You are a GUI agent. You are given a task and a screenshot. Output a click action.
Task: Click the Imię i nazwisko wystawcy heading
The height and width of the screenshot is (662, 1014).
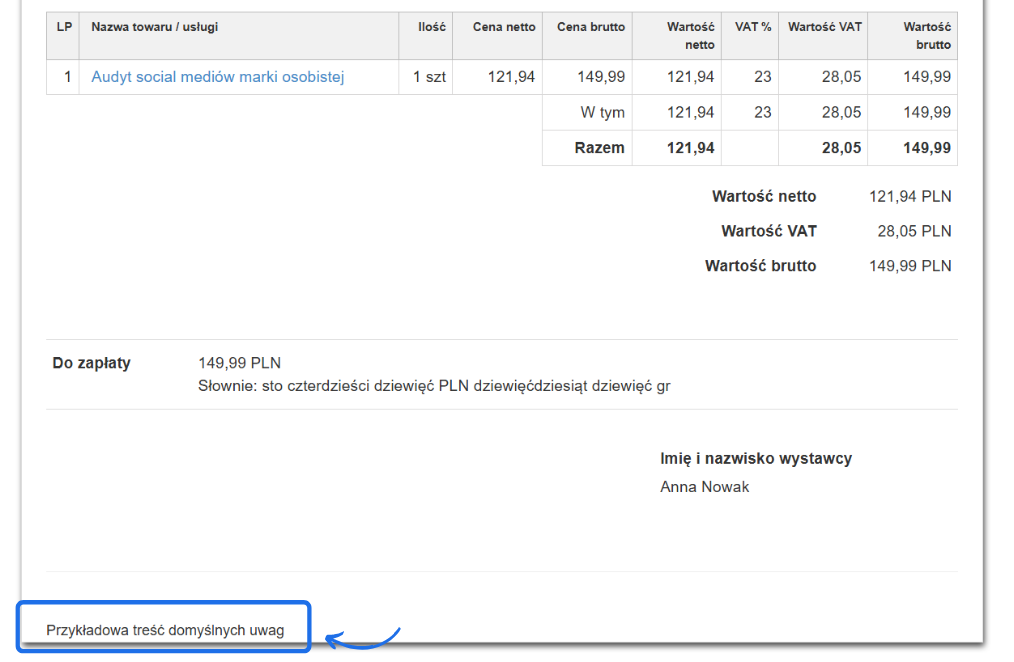tap(755, 459)
